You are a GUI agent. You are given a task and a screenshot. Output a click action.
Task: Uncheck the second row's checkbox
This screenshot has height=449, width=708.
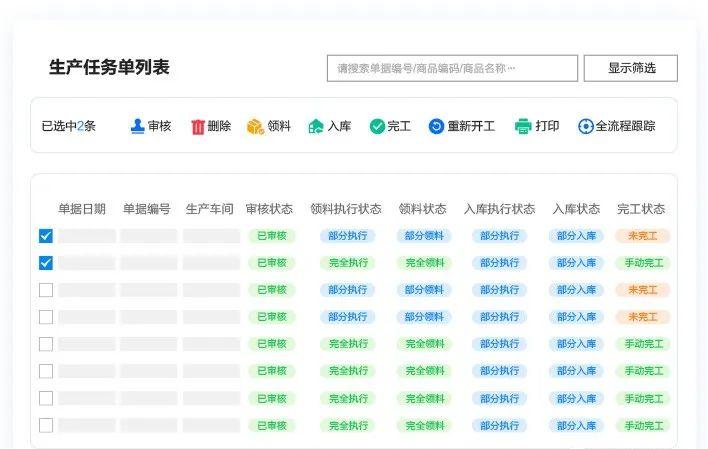[x=46, y=263]
